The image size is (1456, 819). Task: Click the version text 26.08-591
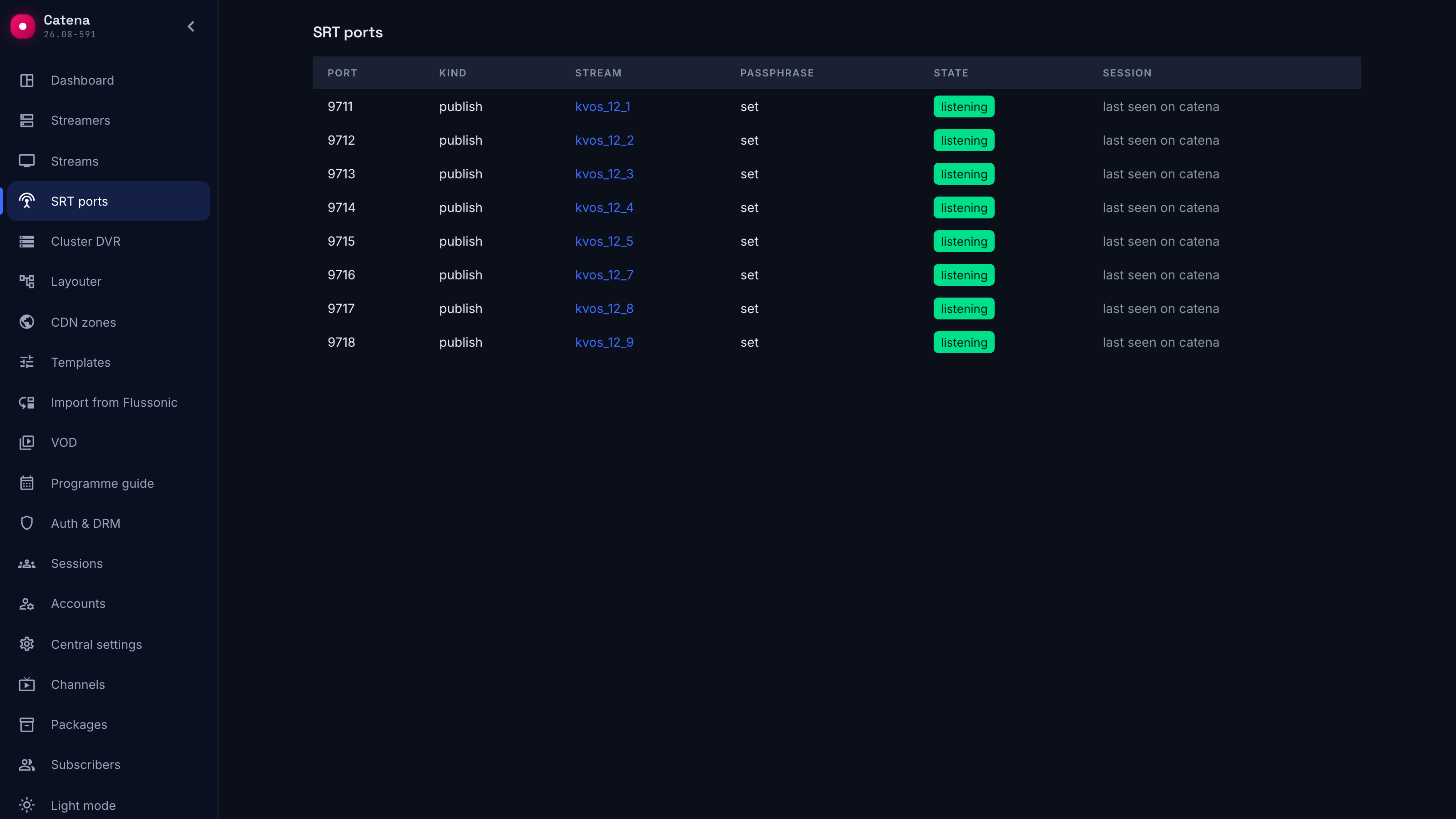pos(70,35)
